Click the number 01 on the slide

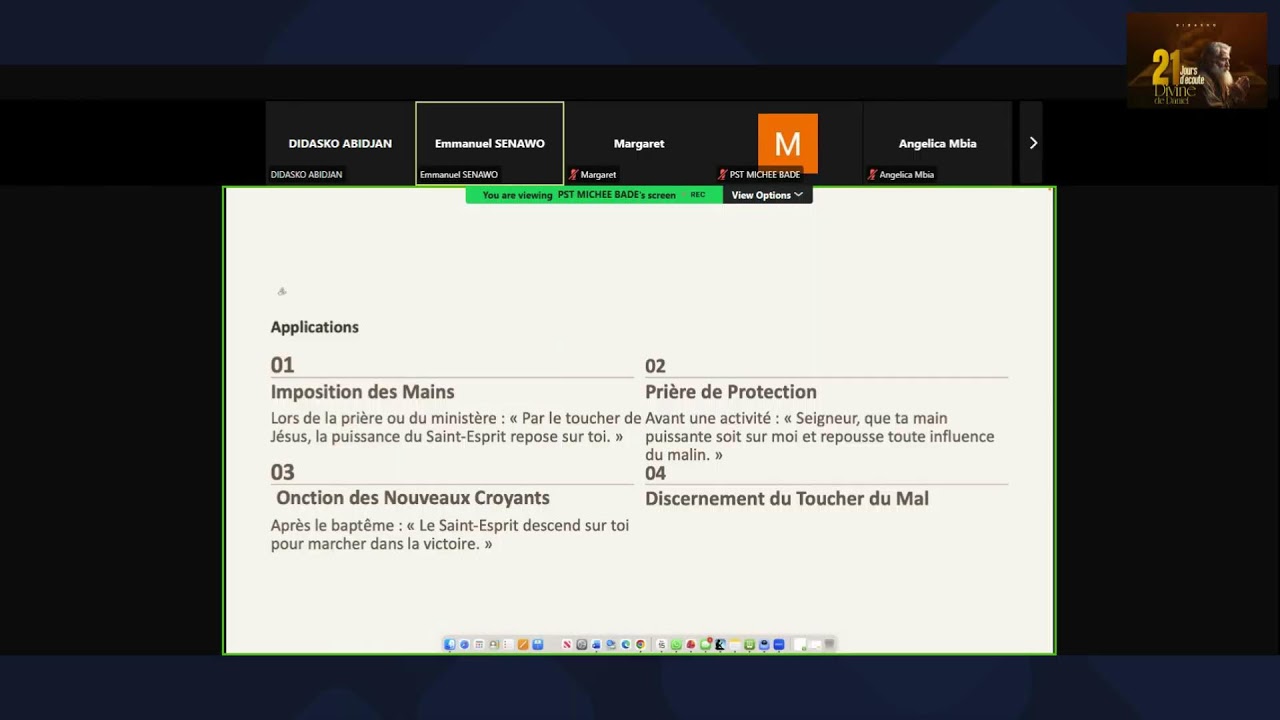coord(282,365)
